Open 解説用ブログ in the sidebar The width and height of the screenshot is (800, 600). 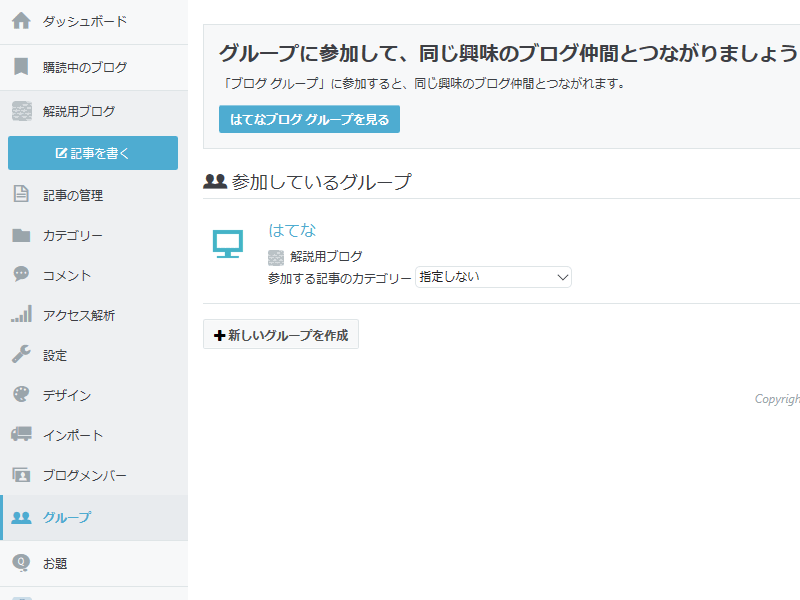tap(94, 111)
